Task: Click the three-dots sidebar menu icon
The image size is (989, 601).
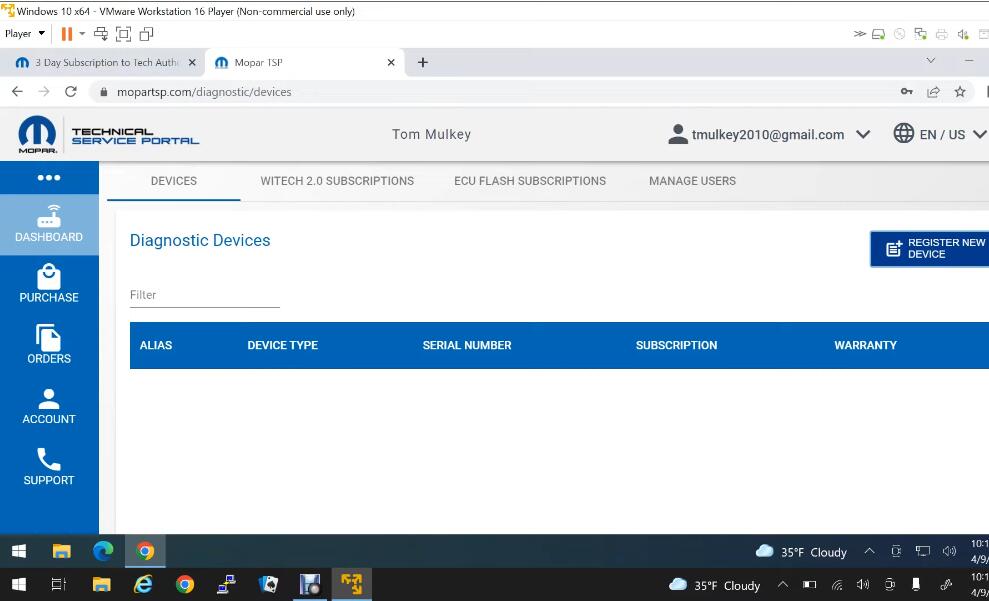Action: pos(49,178)
